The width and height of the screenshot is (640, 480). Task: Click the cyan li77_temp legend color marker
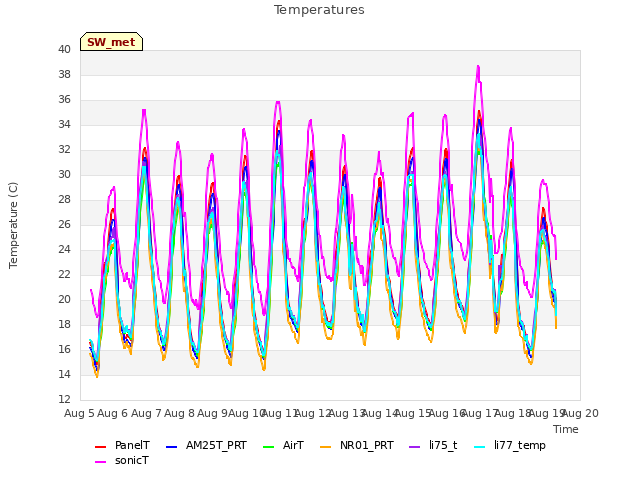(x=480, y=447)
